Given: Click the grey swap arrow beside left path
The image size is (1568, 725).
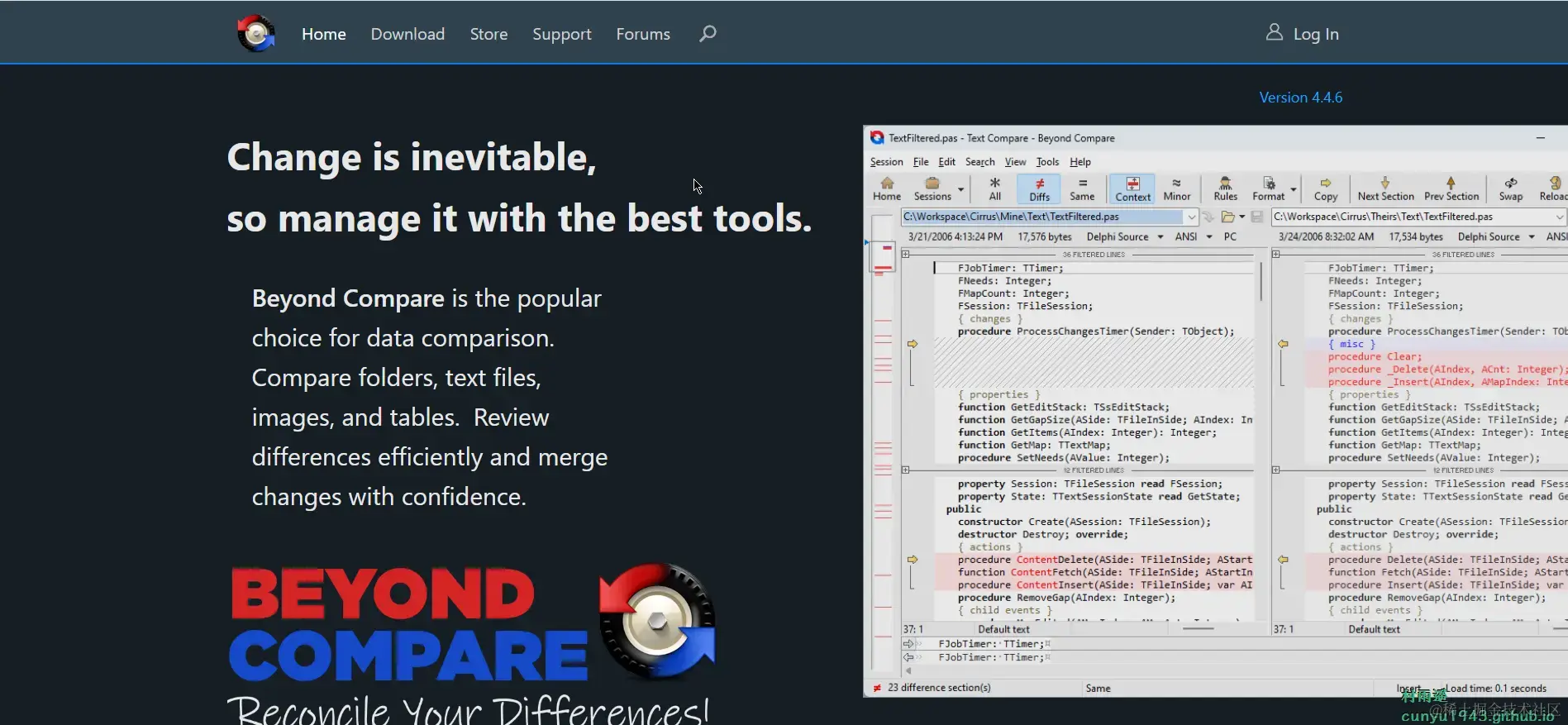Looking at the screenshot, I should pyautogui.click(x=1208, y=217).
